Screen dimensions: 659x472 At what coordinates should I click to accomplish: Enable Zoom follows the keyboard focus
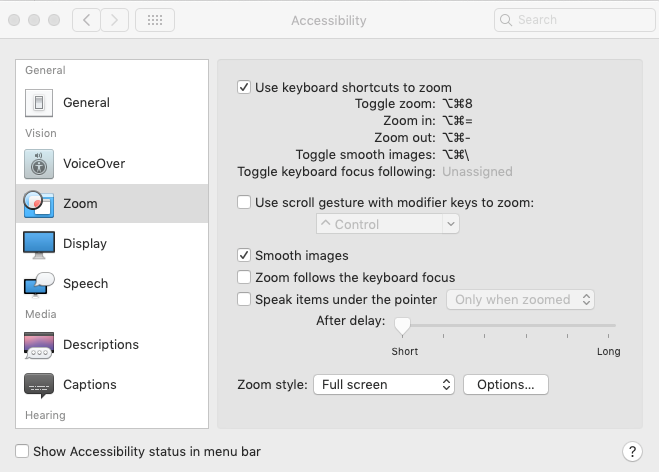pos(244,277)
